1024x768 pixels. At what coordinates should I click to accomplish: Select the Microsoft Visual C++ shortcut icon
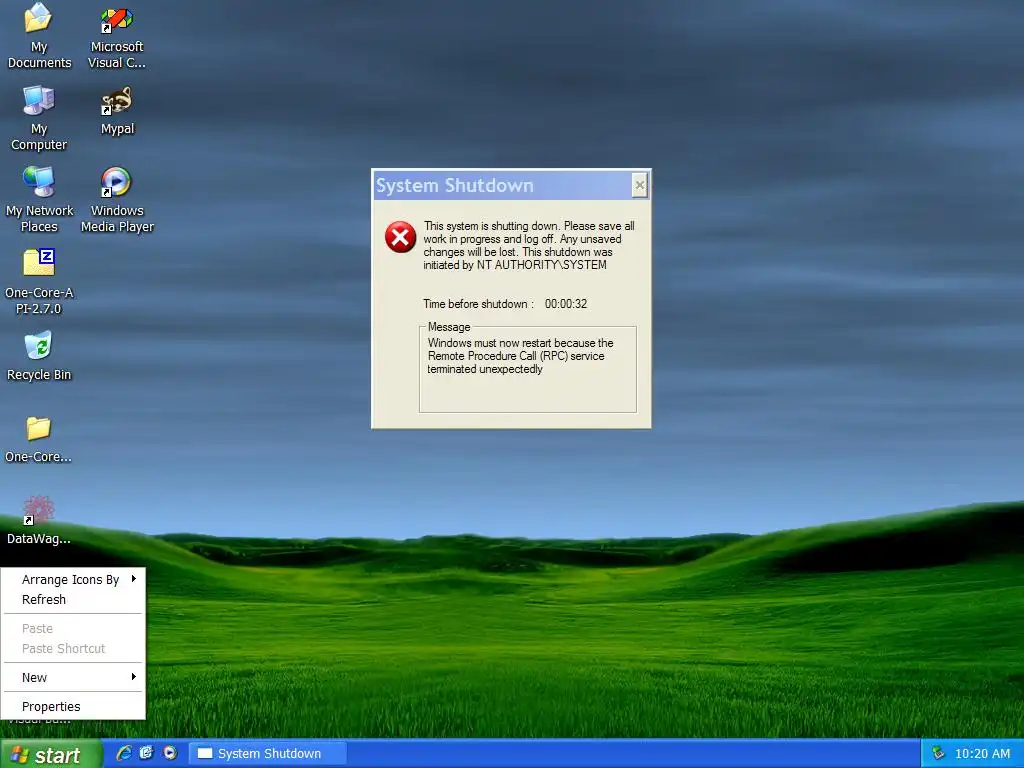pyautogui.click(x=117, y=36)
